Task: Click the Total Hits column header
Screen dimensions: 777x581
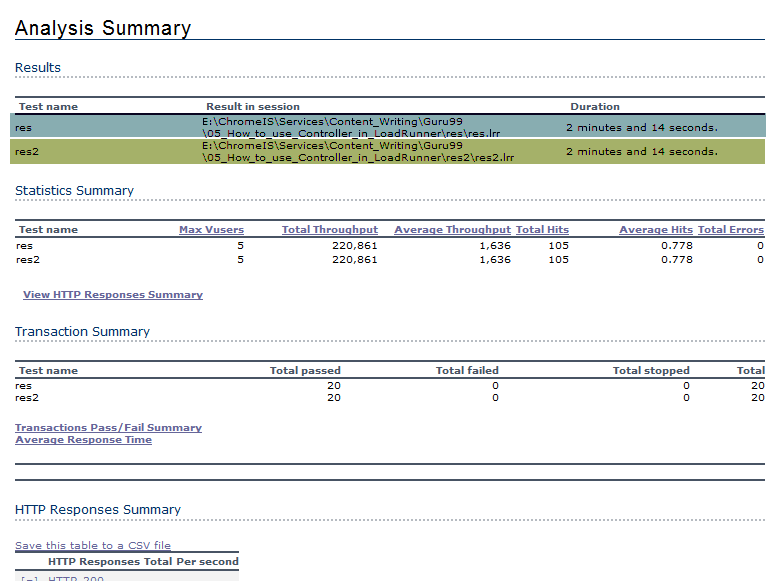Action: click(x=542, y=230)
